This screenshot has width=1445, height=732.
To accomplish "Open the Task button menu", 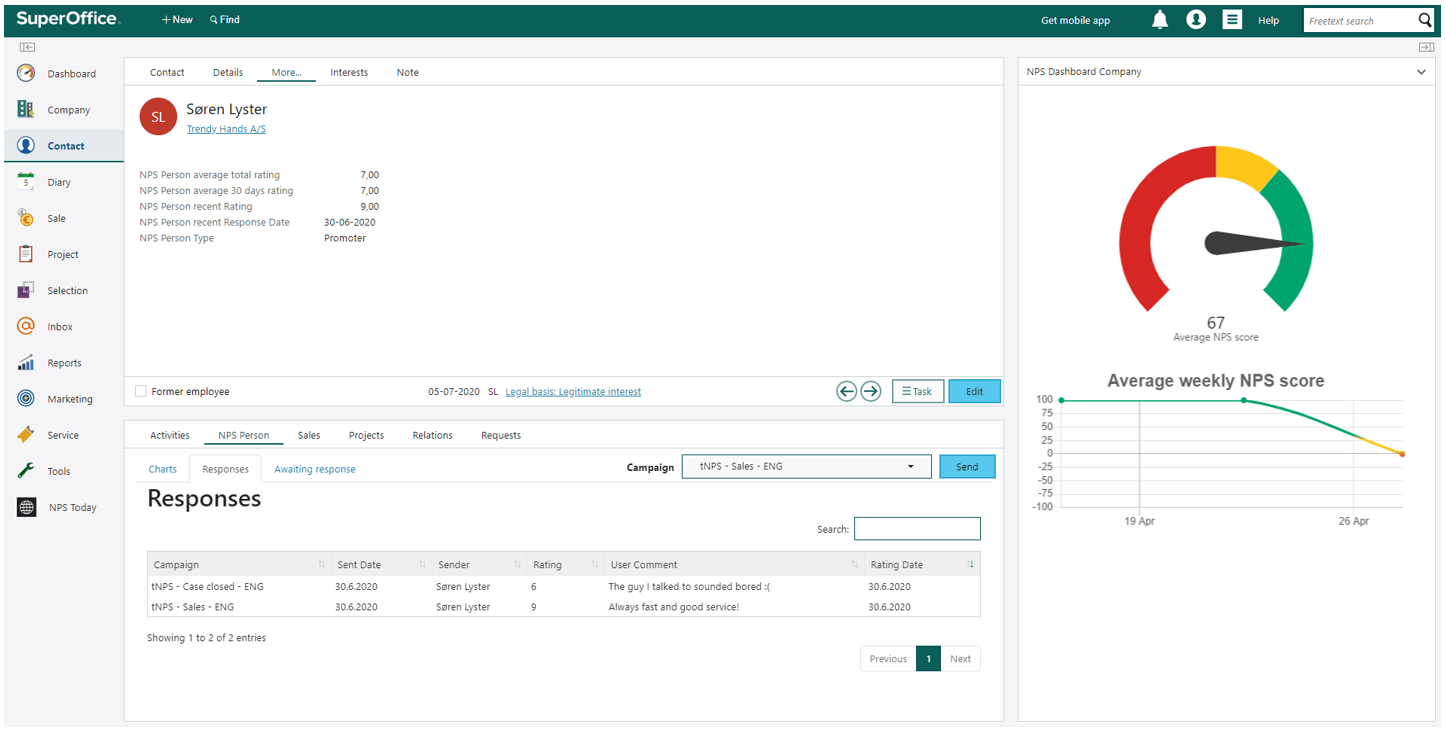I will click(x=917, y=392).
